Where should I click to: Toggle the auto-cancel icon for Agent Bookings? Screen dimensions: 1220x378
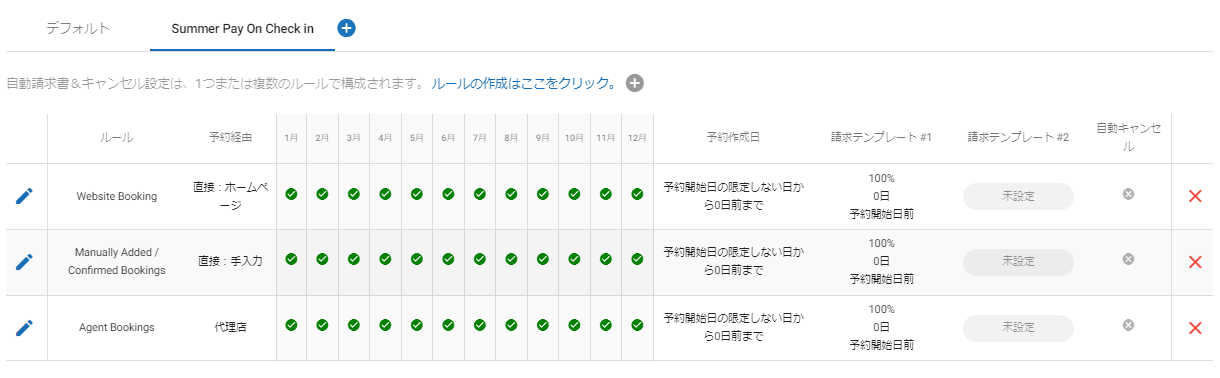pyautogui.click(x=1128, y=325)
